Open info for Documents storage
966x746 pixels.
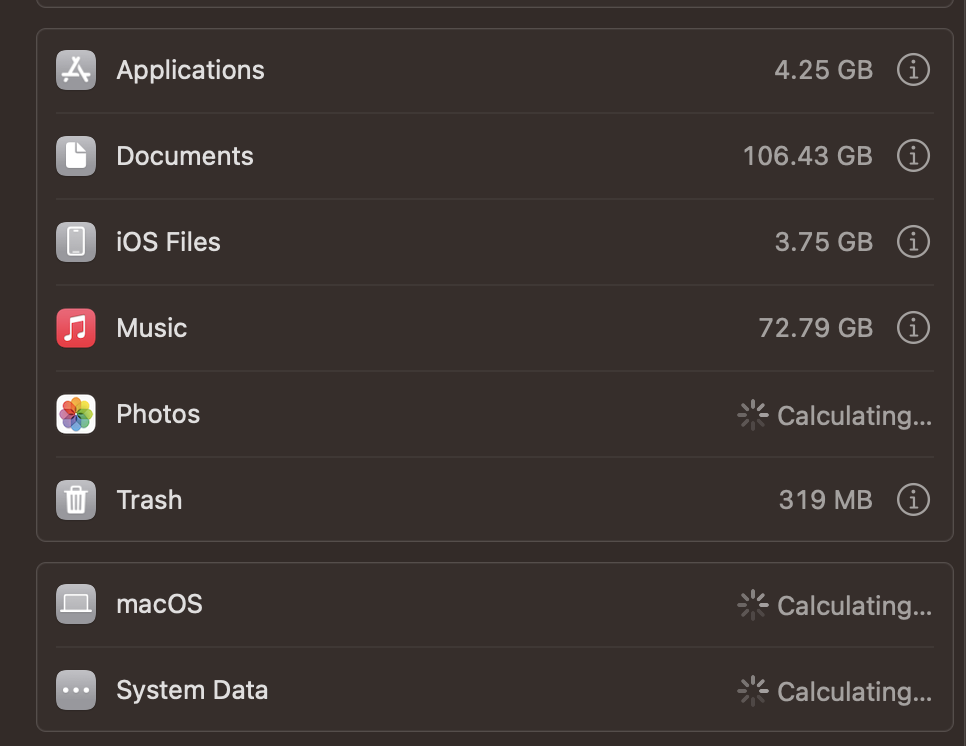click(913, 156)
